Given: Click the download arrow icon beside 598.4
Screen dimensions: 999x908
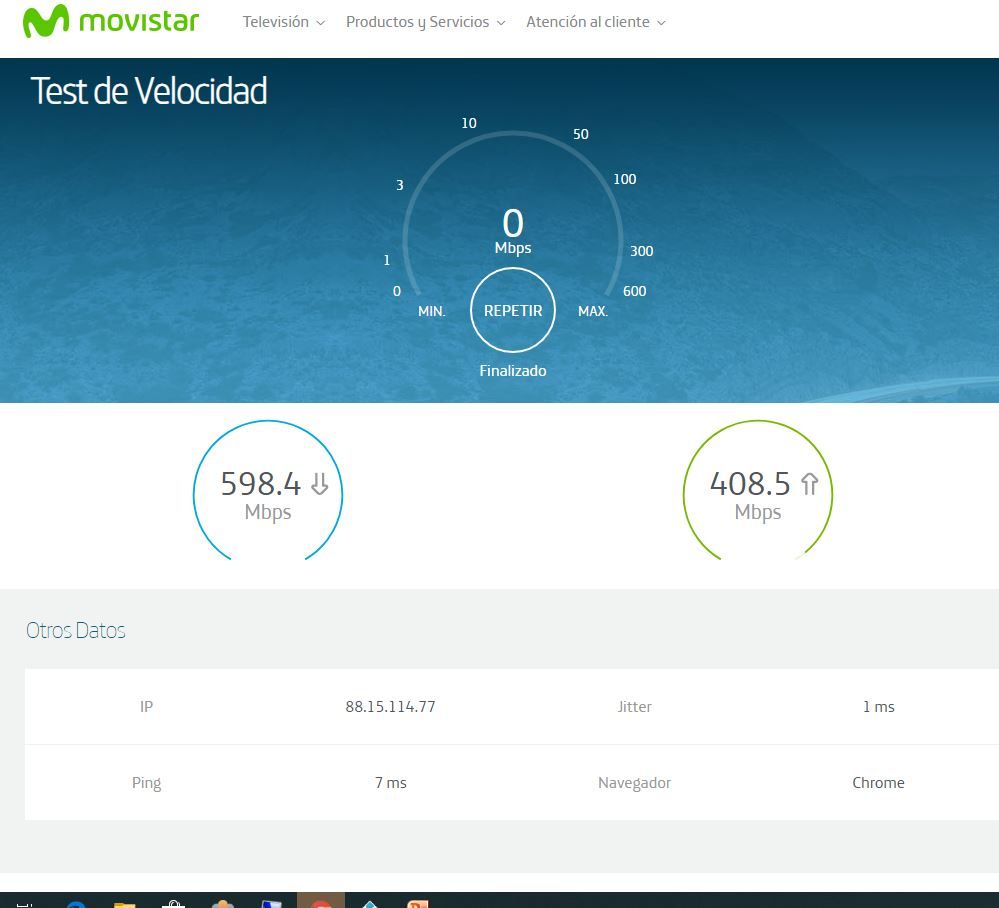Looking at the screenshot, I should point(320,485).
